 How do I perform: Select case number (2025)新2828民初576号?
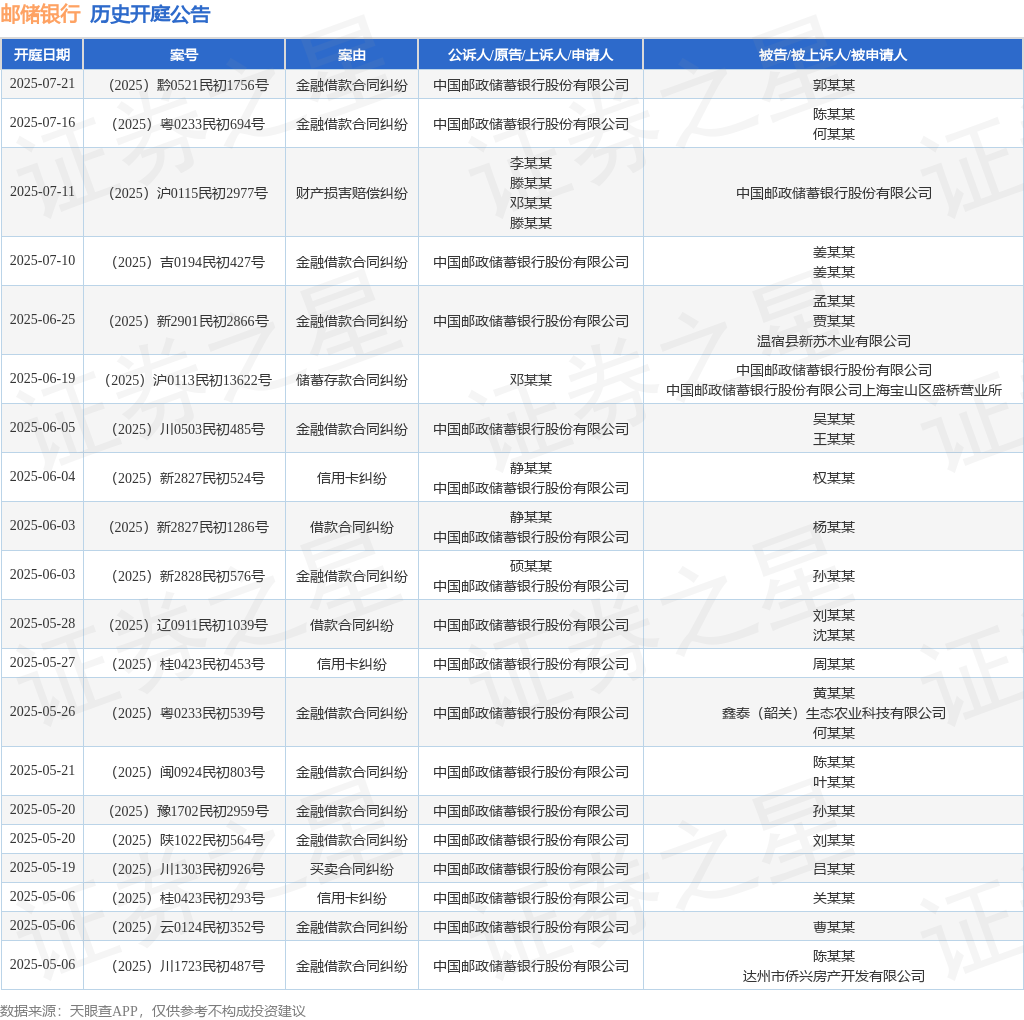pyautogui.click(x=188, y=576)
